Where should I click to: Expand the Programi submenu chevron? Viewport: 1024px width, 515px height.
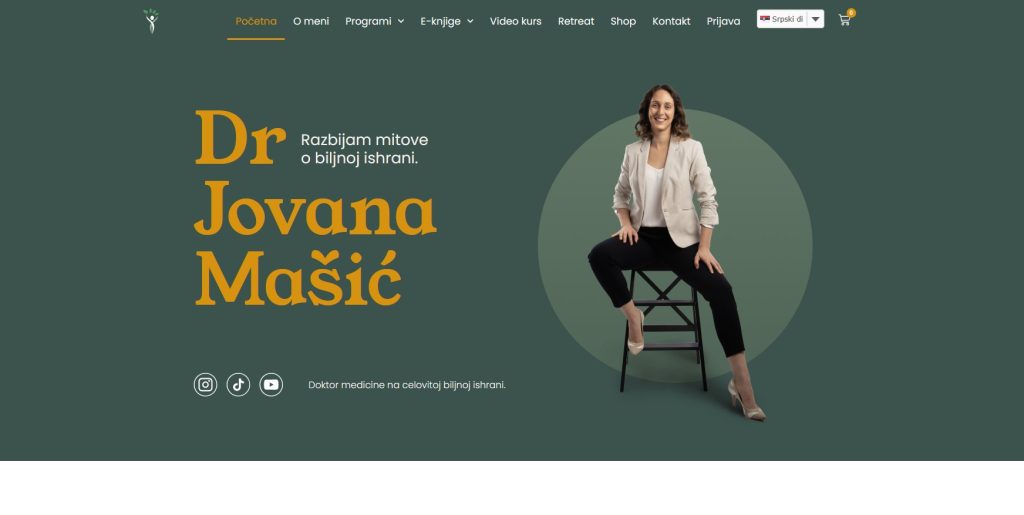[401, 21]
